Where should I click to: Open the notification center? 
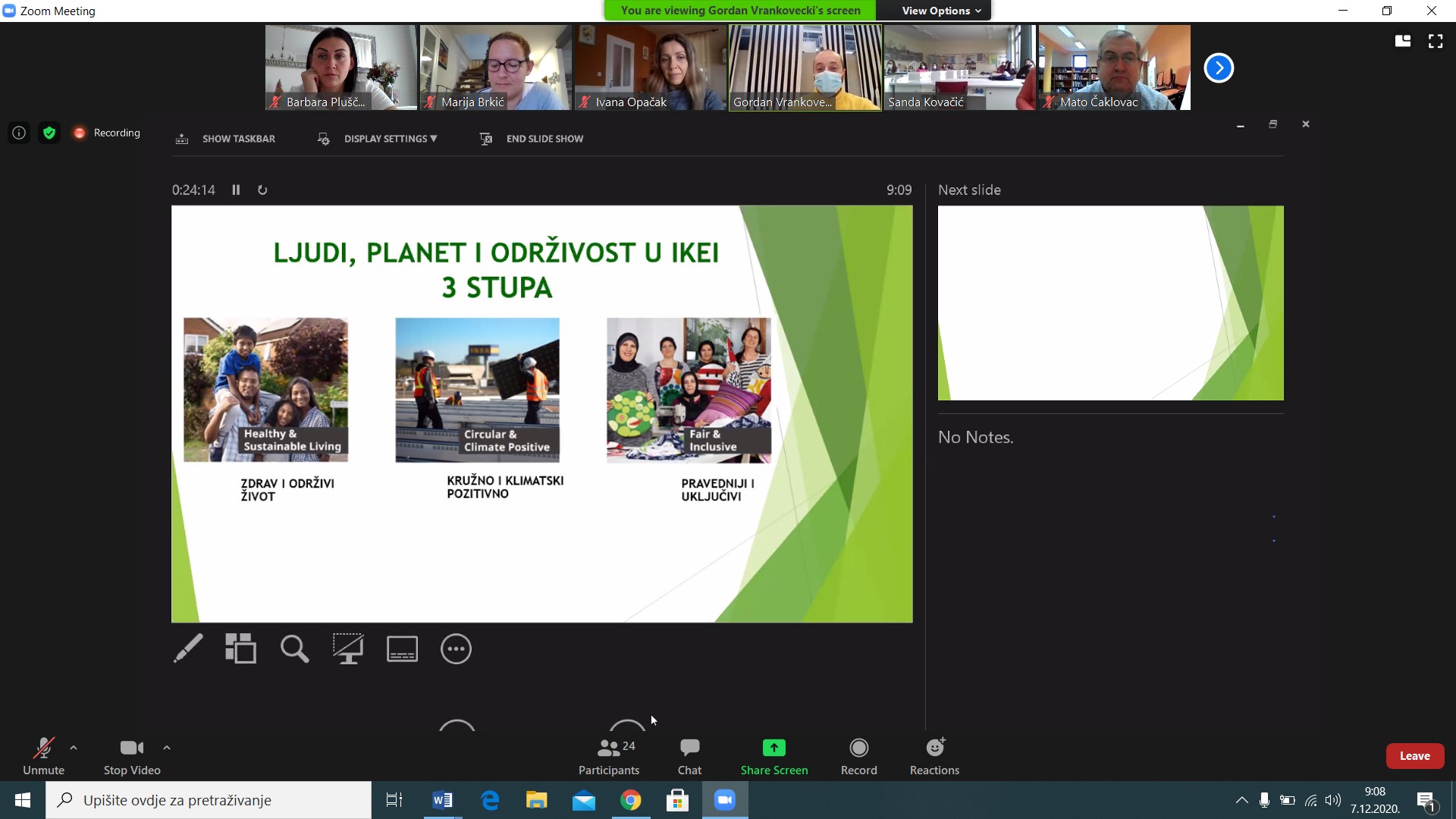1426,800
